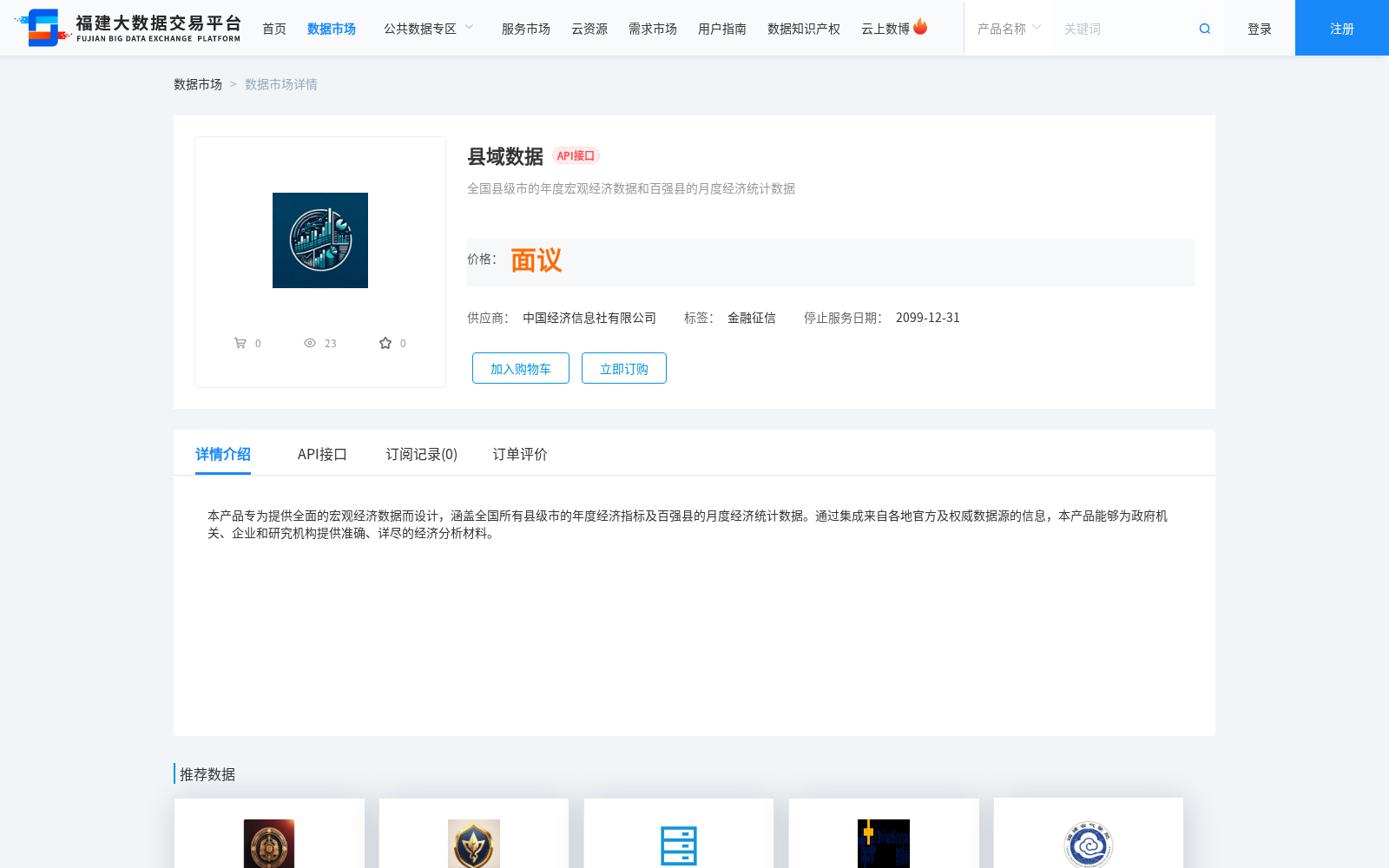This screenshot has width=1389, height=868.
Task: Click the search magnifier icon
Action: (x=1204, y=29)
